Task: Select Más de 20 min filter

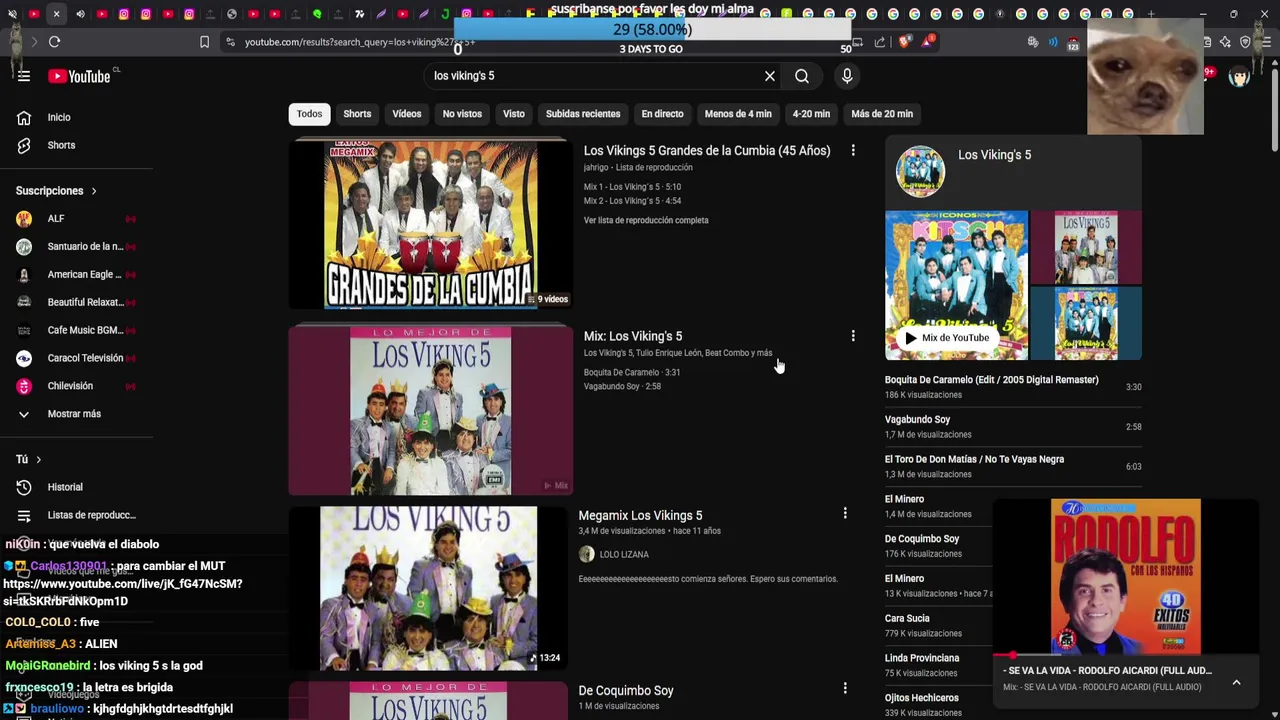Action: [882, 114]
